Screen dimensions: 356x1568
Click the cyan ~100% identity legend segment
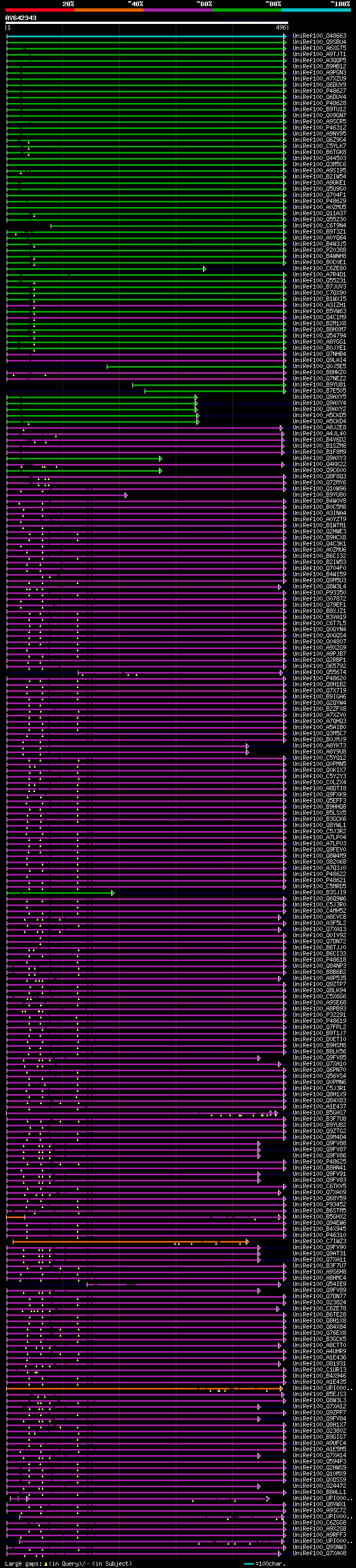pyautogui.click(x=316, y=10)
